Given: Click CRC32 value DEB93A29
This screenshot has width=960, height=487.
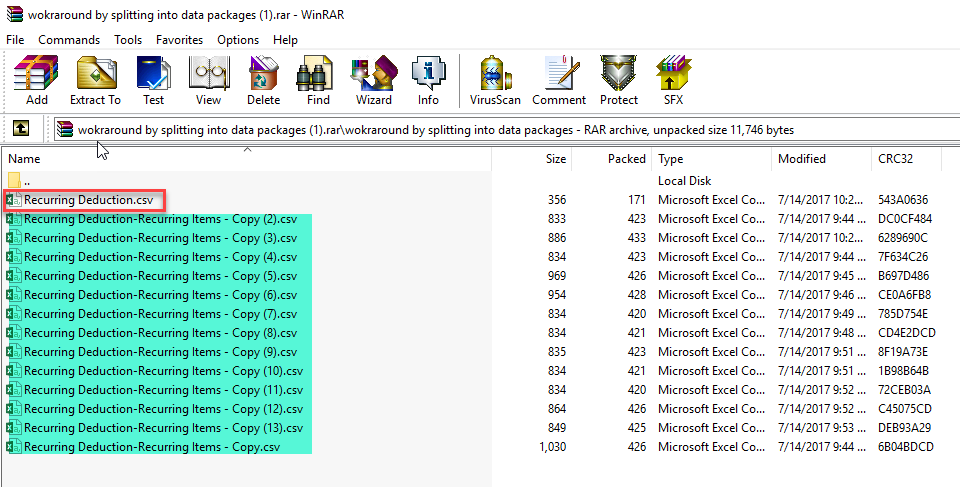Looking at the screenshot, I should (x=904, y=428).
